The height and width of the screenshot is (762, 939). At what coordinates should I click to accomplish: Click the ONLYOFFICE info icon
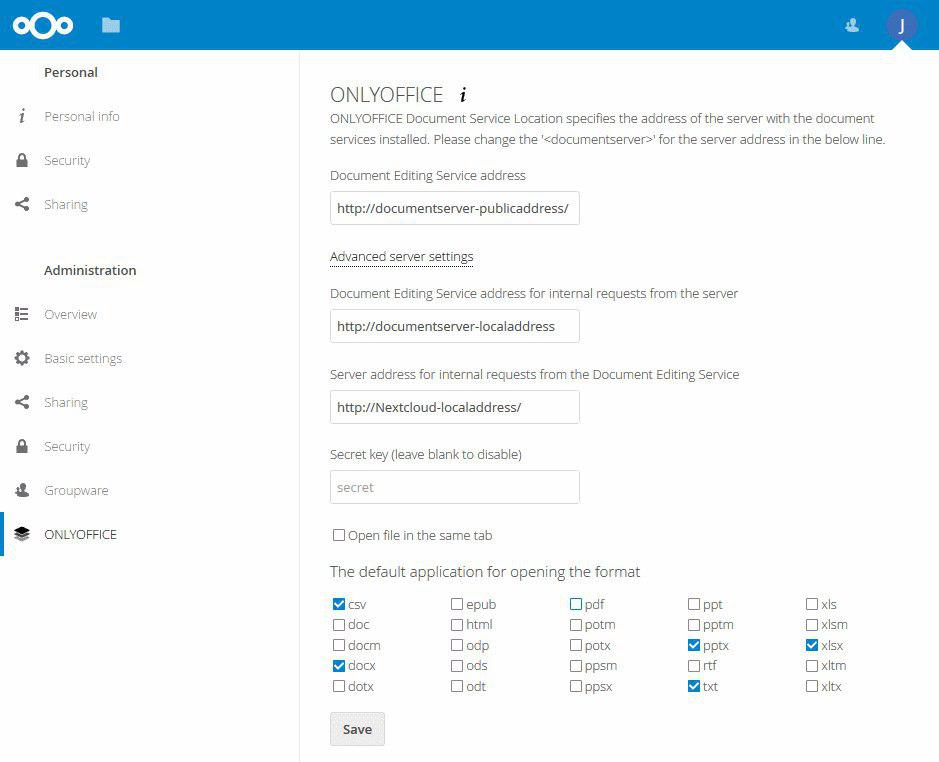click(463, 95)
